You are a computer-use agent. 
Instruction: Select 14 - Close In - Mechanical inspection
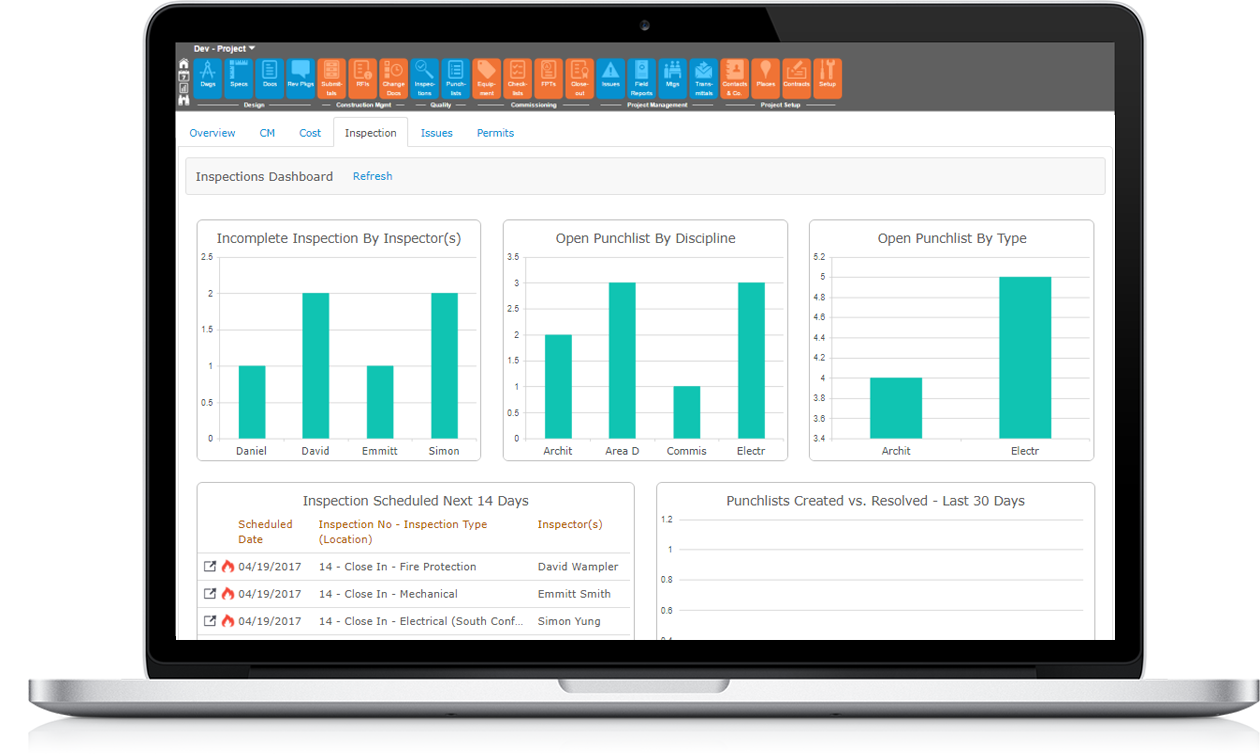point(388,594)
